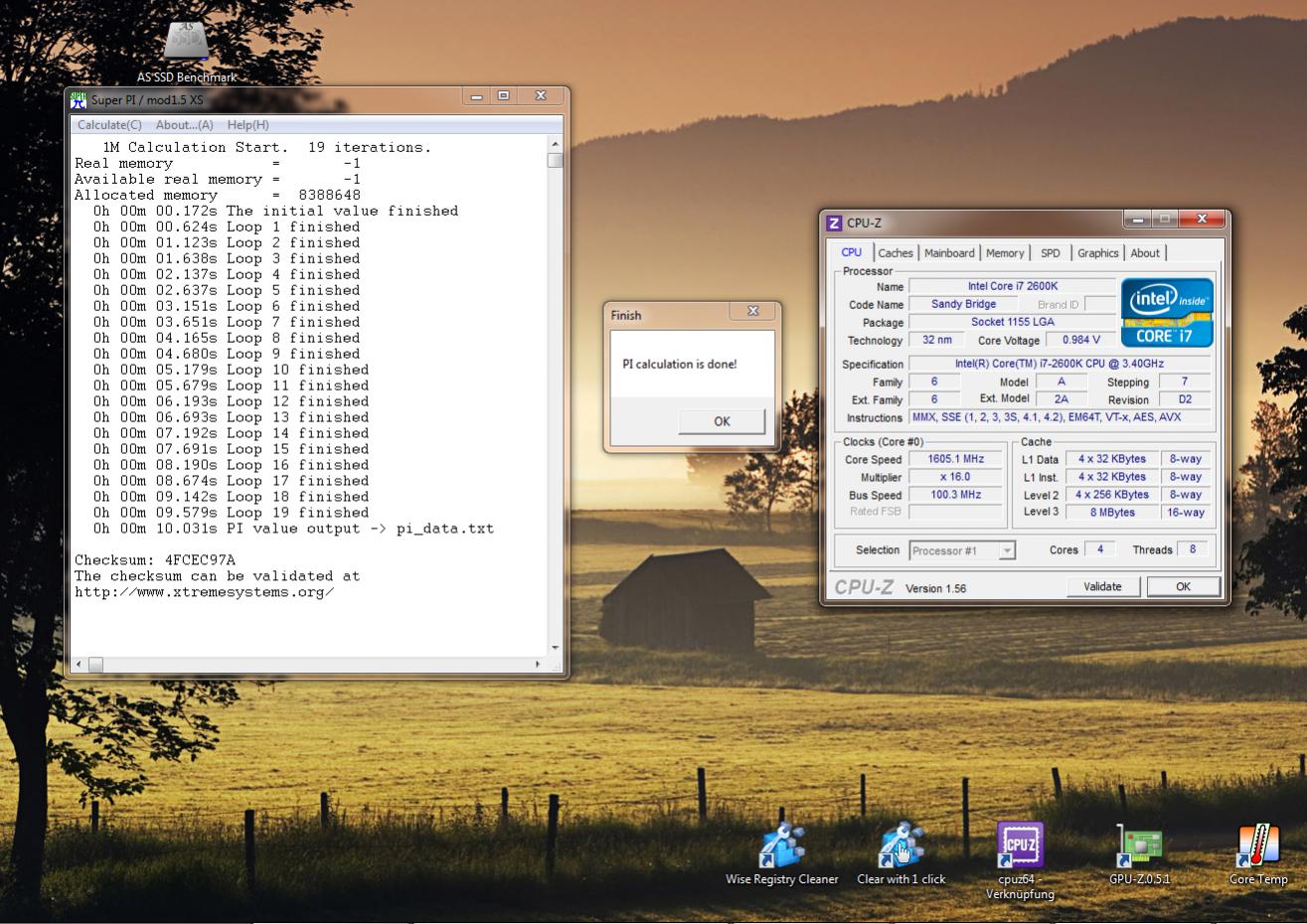
Task: Click Validate button in CPU-Z
Action: point(1102,587)
